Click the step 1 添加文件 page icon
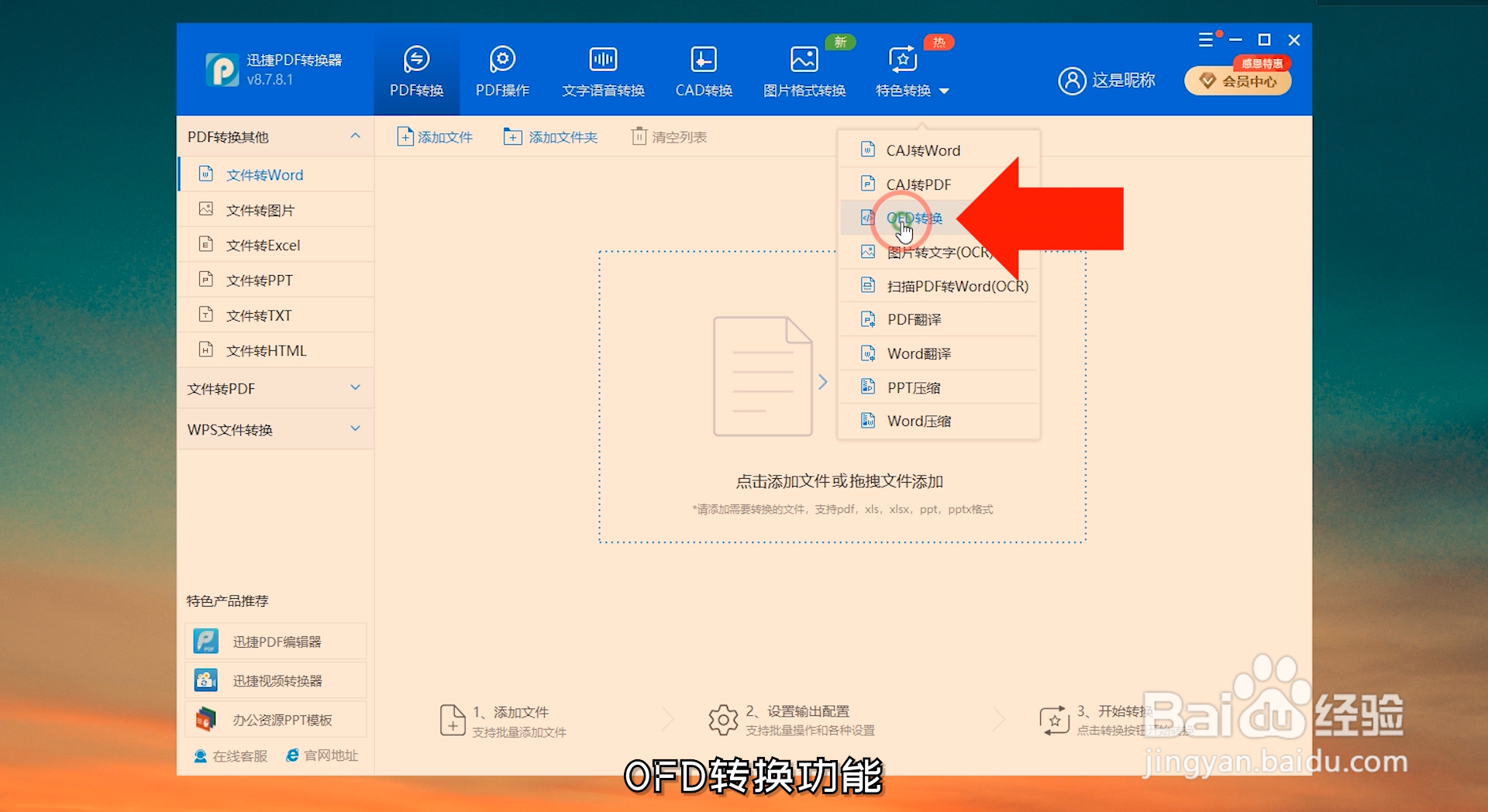 coord(453,721)
